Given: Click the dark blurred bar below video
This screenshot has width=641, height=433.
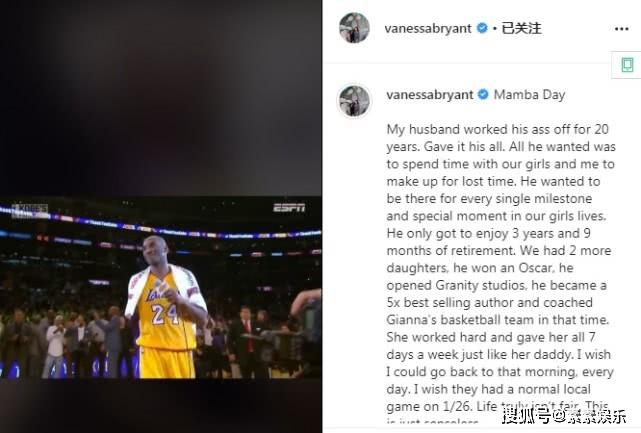Looking at the screenshot, I should (161, 406).
